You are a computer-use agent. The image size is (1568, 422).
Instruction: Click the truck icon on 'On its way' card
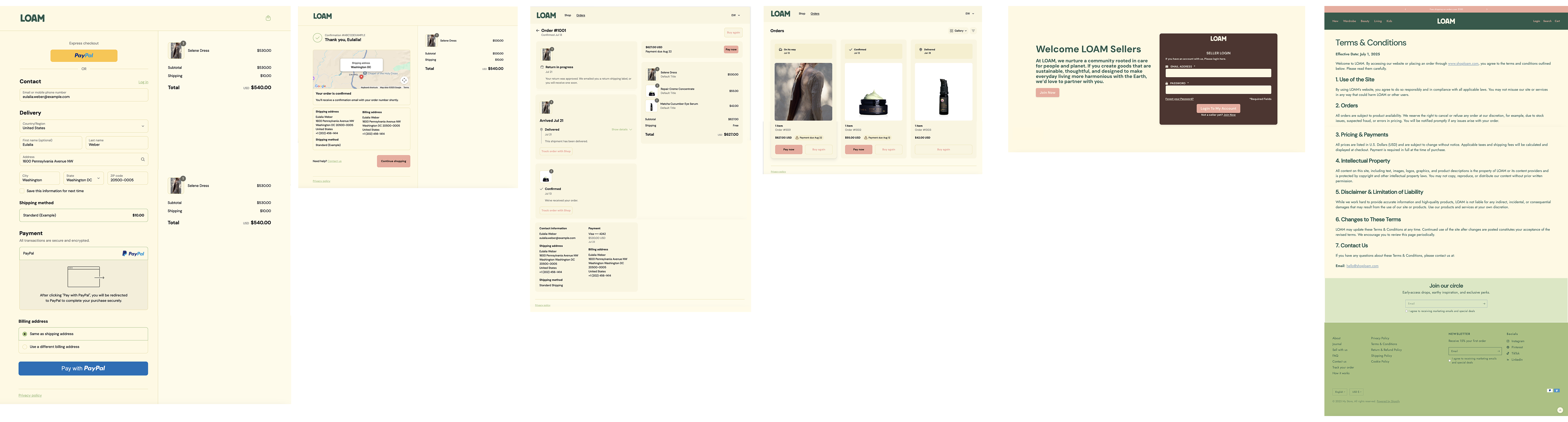coord(781,49)
